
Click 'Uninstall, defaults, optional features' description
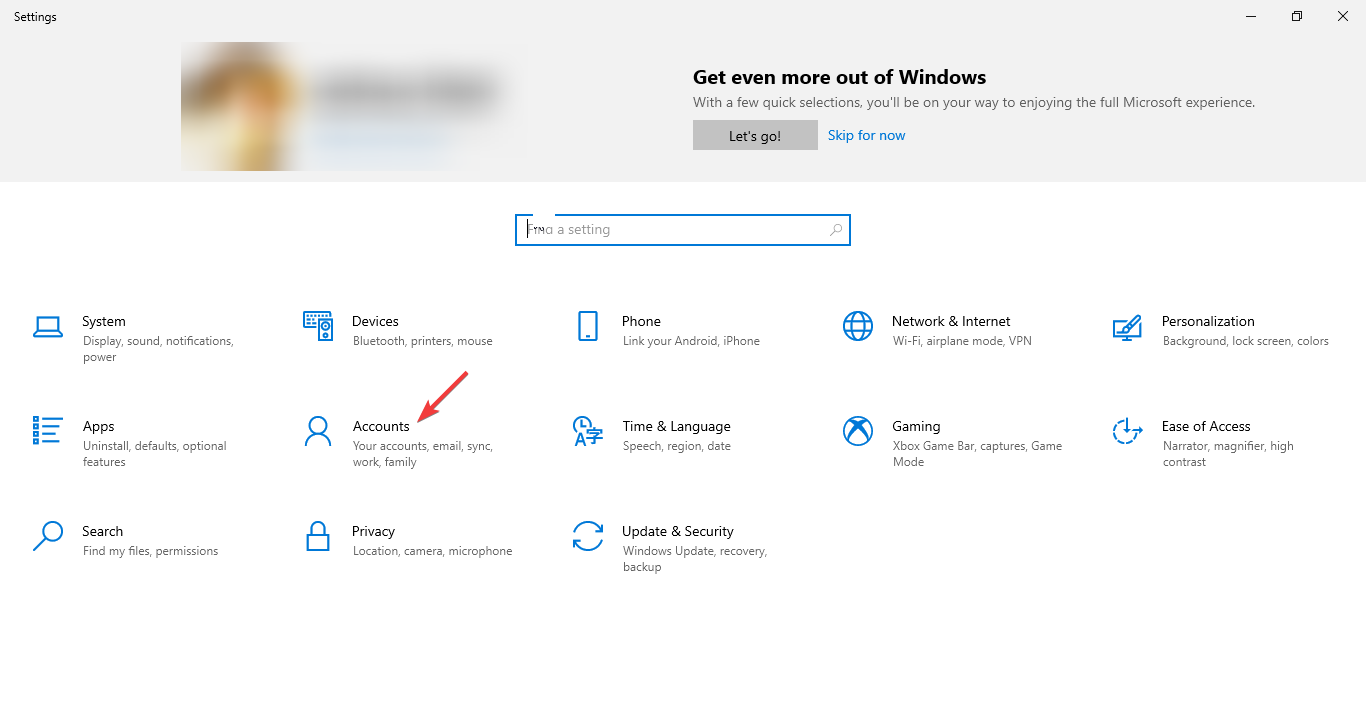(155, 454)
